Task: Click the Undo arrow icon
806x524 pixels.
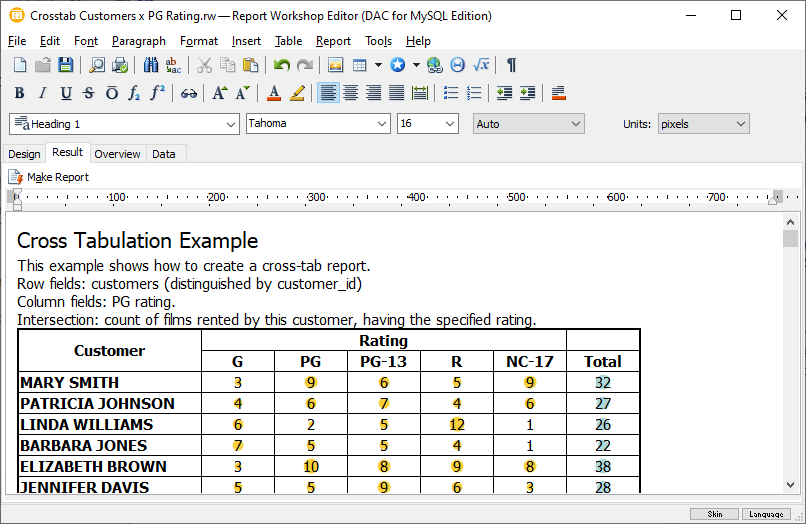Action: (282, 65)
